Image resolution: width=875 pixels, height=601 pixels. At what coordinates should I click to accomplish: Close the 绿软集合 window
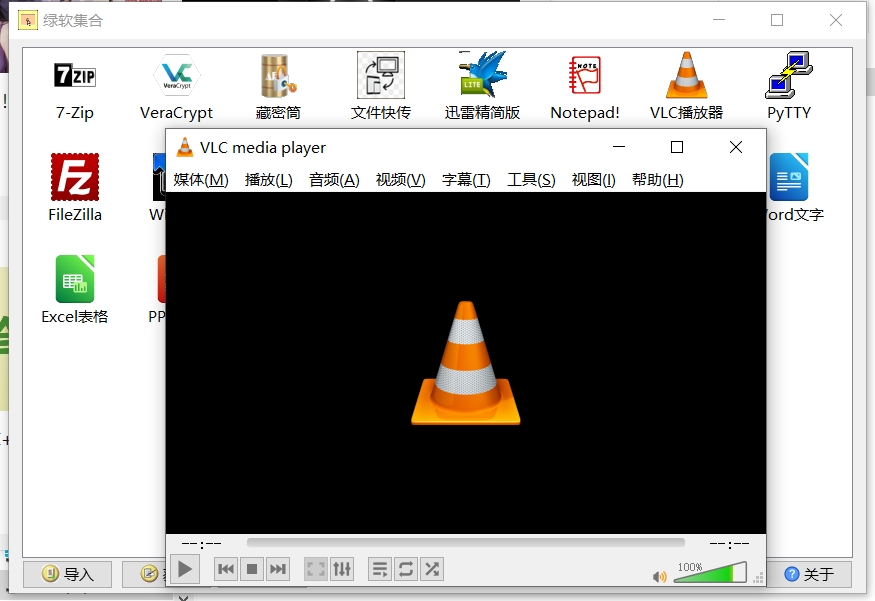point(835,20)
